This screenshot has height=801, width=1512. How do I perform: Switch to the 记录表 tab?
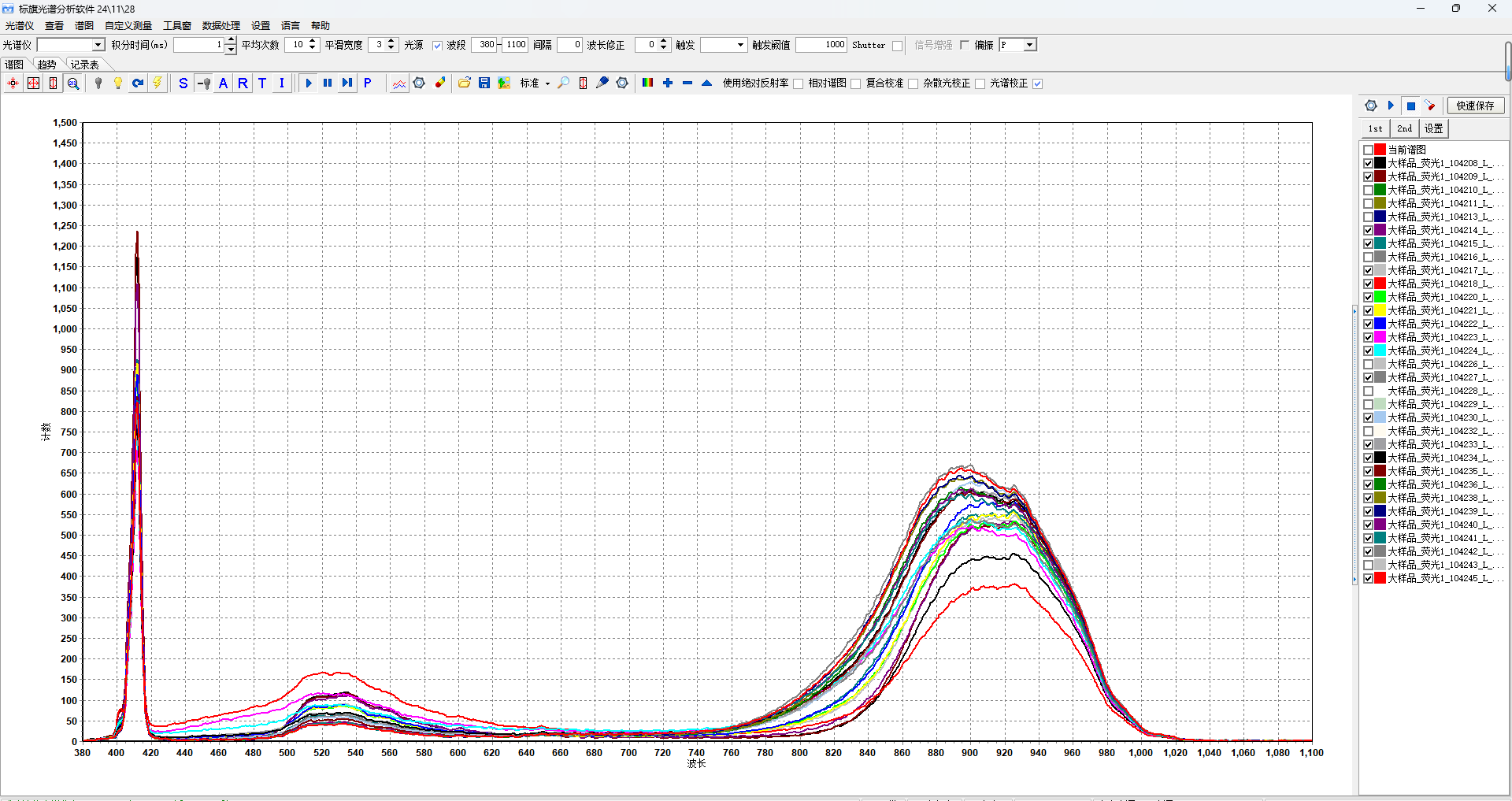pyautogui.click(x=84, y=65)
